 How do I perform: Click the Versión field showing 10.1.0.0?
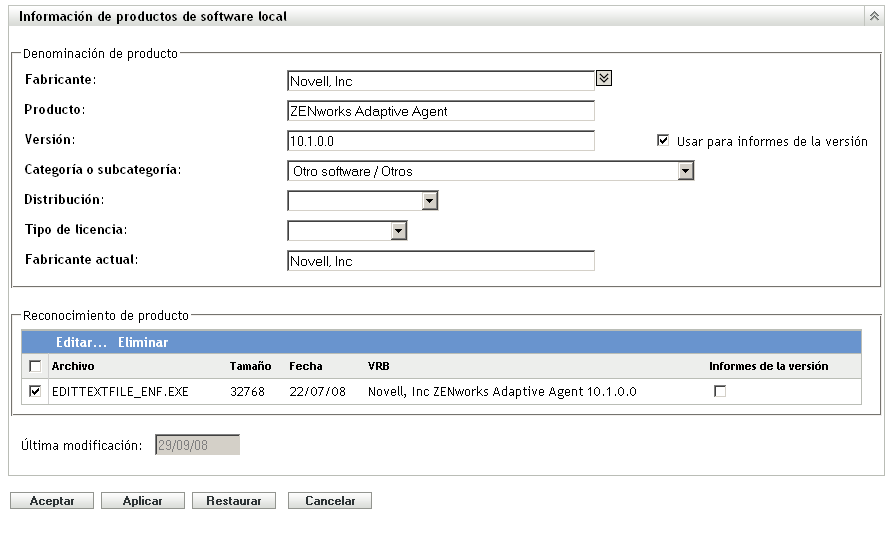click(x=440, y=141)
